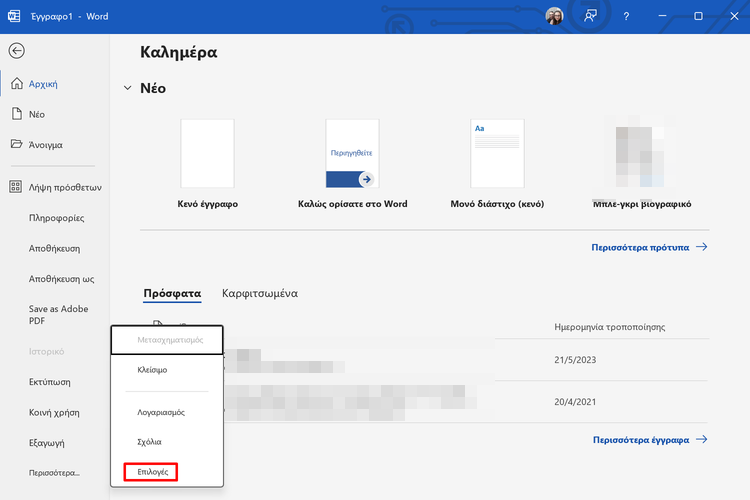Click Περισσότερα πρότυπα link
This screenshot has width=750, height=500.
click(x=649, y=247)
